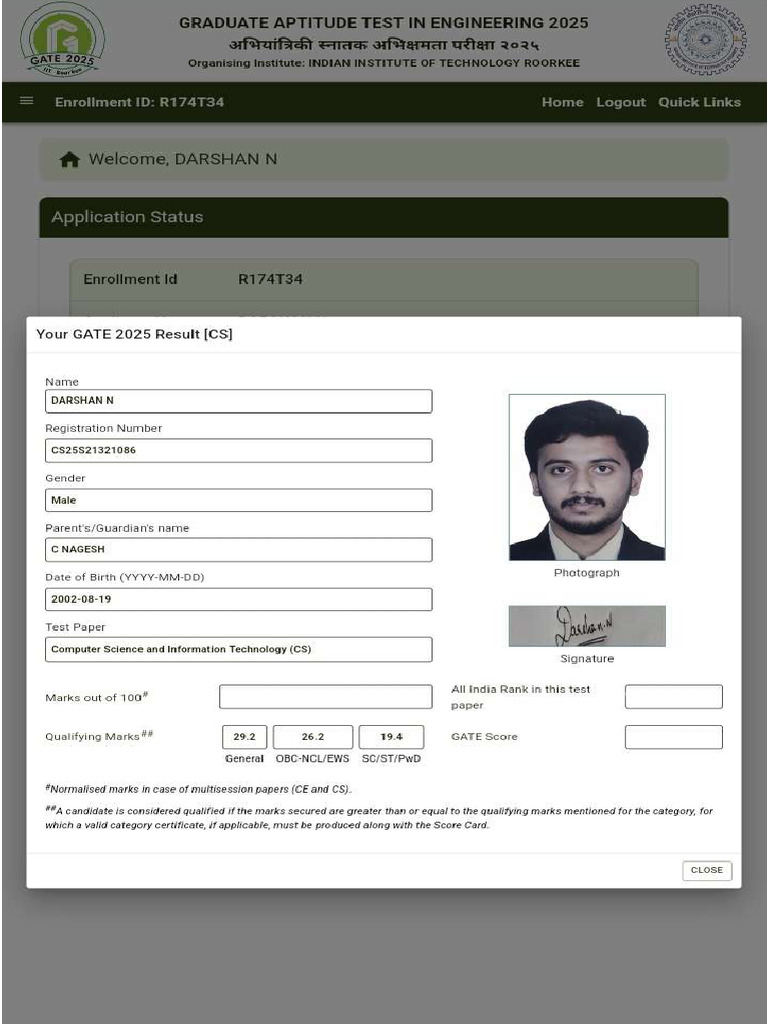Image resolution: width=768 pixels, height=1024 pixels.
Task: Click the Photograph caption
Action: 586,573
